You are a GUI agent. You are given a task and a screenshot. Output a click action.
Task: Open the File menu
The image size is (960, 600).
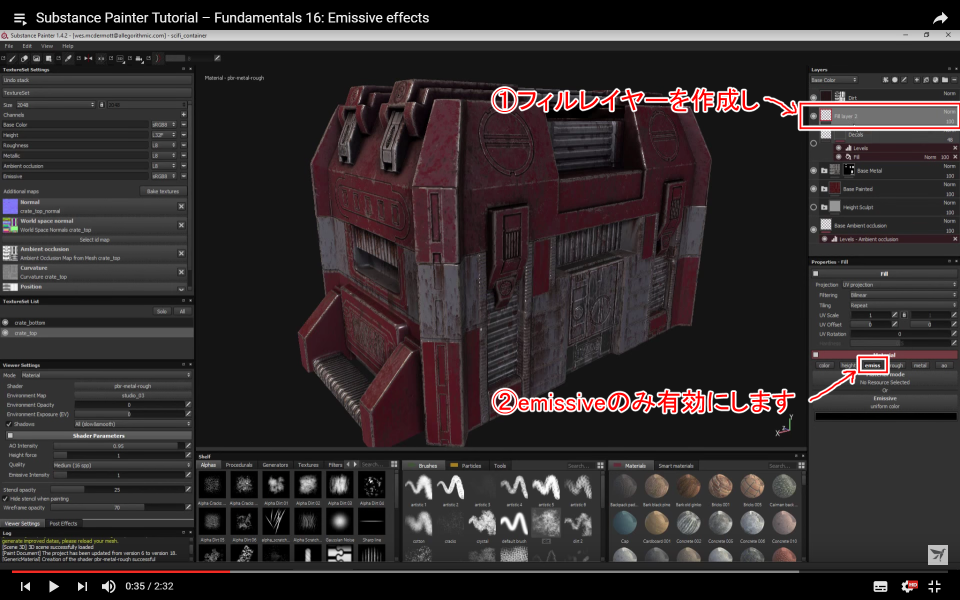9,46
